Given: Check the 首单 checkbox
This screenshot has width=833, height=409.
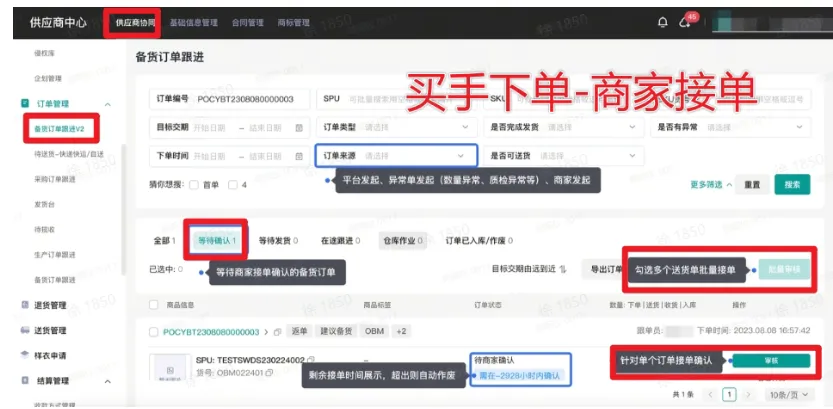Looking at the screenshot, I should 194,185.
